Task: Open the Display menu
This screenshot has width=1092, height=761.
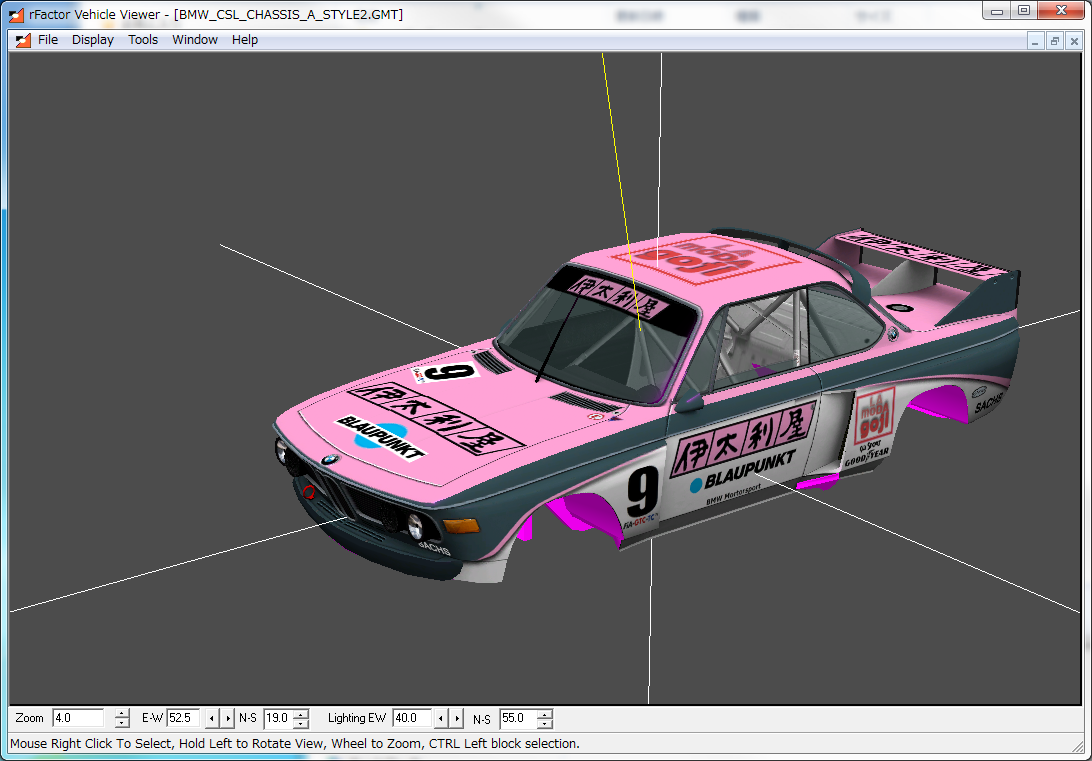Action: pyautogui.click(x=93, y=40)
